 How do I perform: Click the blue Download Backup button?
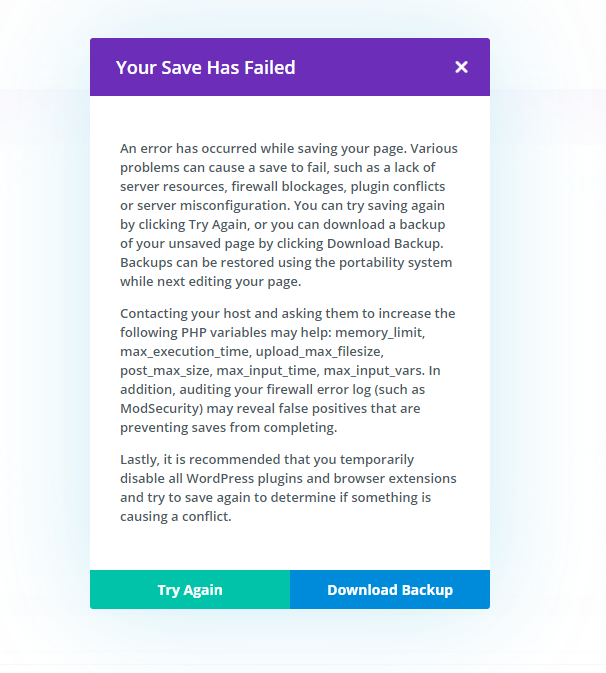pyautogui.click(x=390, y=590)
